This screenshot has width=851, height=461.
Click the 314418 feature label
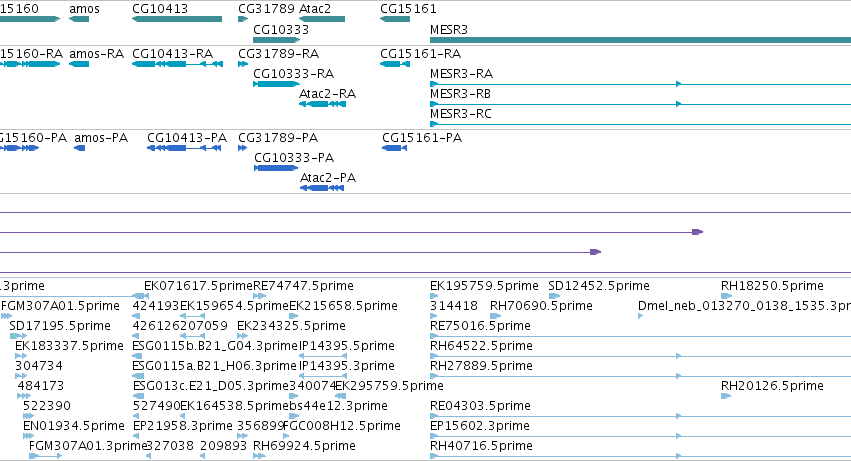[x=453, y=306]
